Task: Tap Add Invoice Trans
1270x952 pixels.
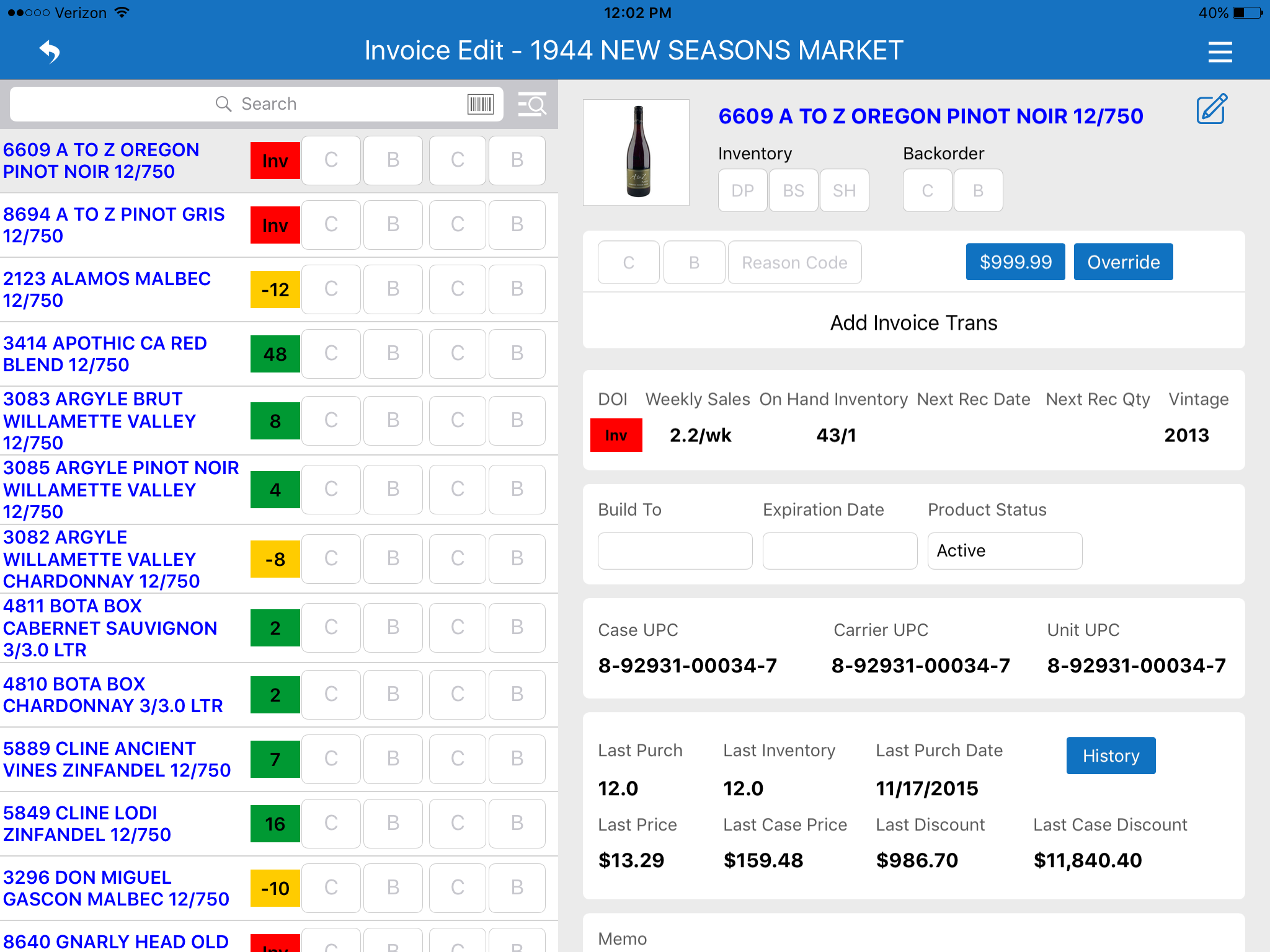Action: [x=913, y=322]
